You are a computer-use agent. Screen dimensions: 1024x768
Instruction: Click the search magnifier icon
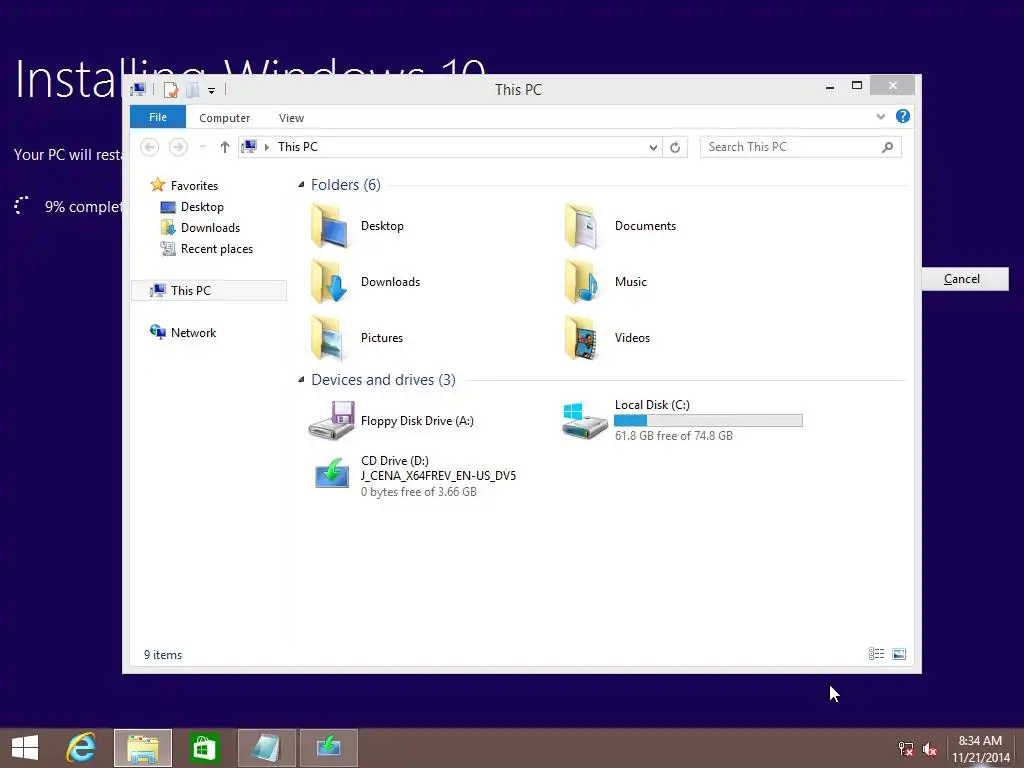coord(888,147)
